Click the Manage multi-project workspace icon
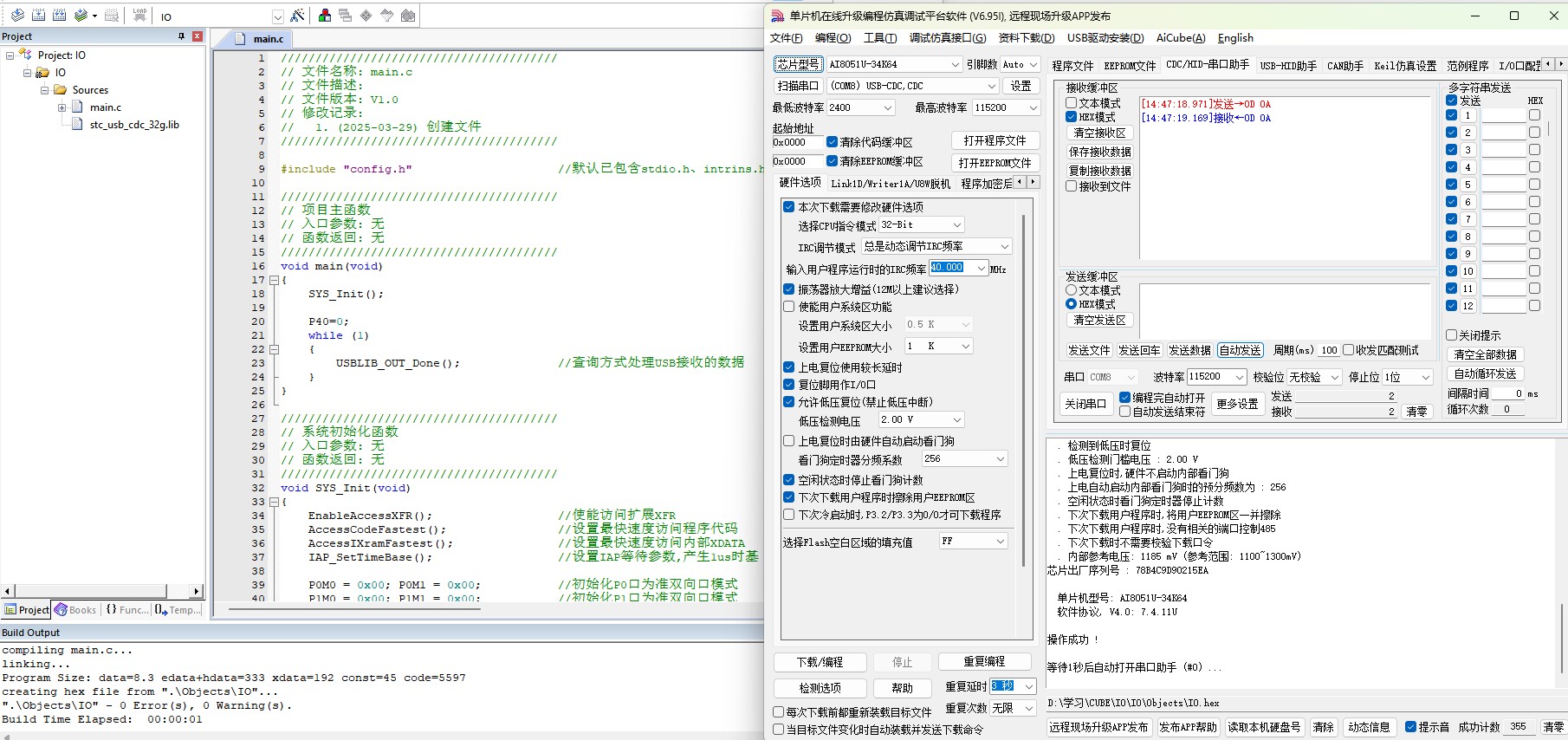1568x740 pixels. click(346, 16)
